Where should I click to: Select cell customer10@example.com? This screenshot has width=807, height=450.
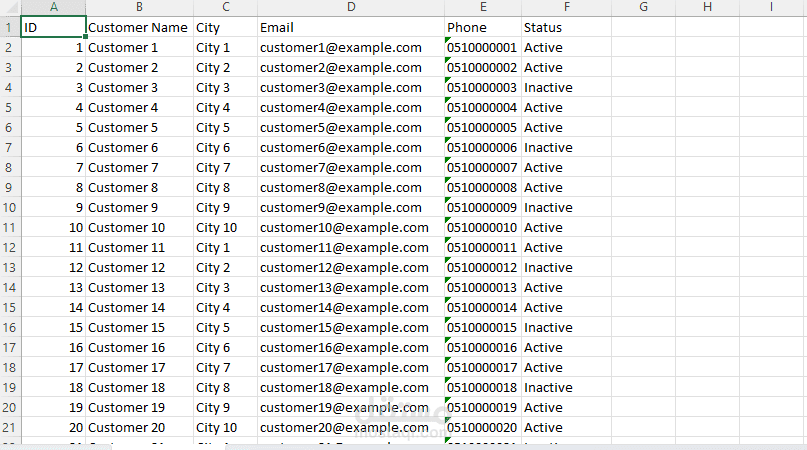pyautogui.click(x=351, y=228)
